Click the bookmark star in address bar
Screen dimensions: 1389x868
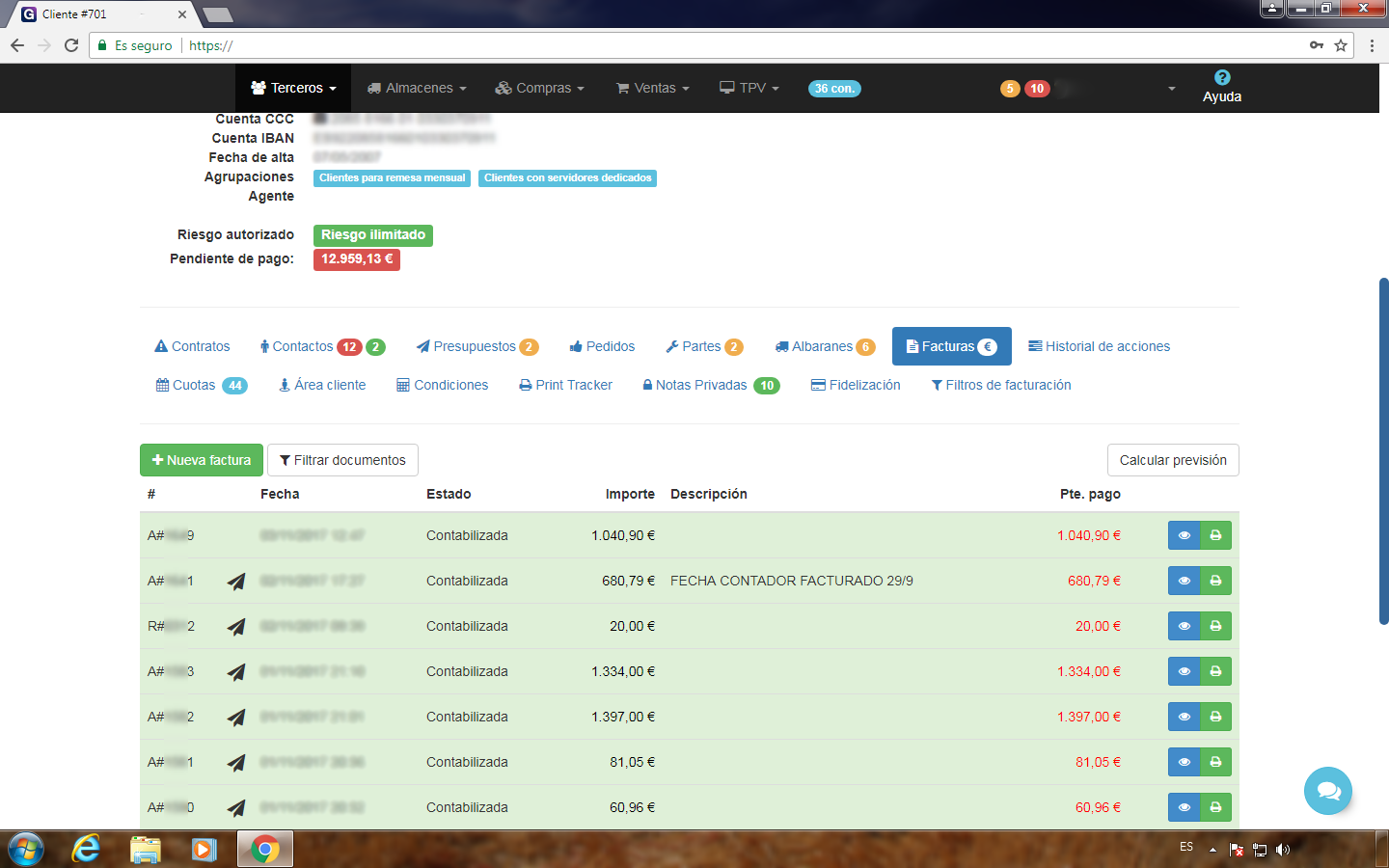click(x=1341, y=45)
